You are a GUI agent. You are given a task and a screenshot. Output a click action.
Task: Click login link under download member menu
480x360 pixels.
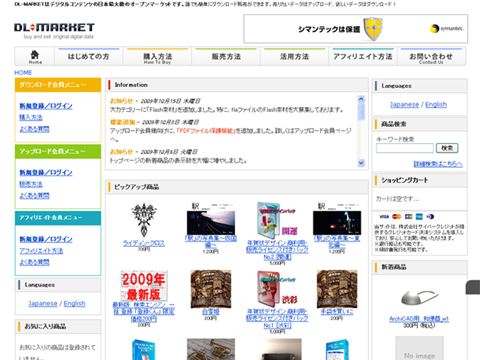(46, 106)
